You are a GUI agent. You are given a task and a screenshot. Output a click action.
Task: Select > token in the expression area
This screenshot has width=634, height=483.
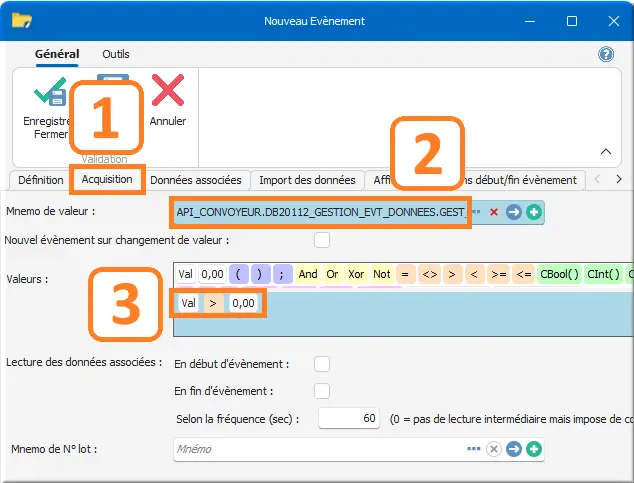pos(213,303)
